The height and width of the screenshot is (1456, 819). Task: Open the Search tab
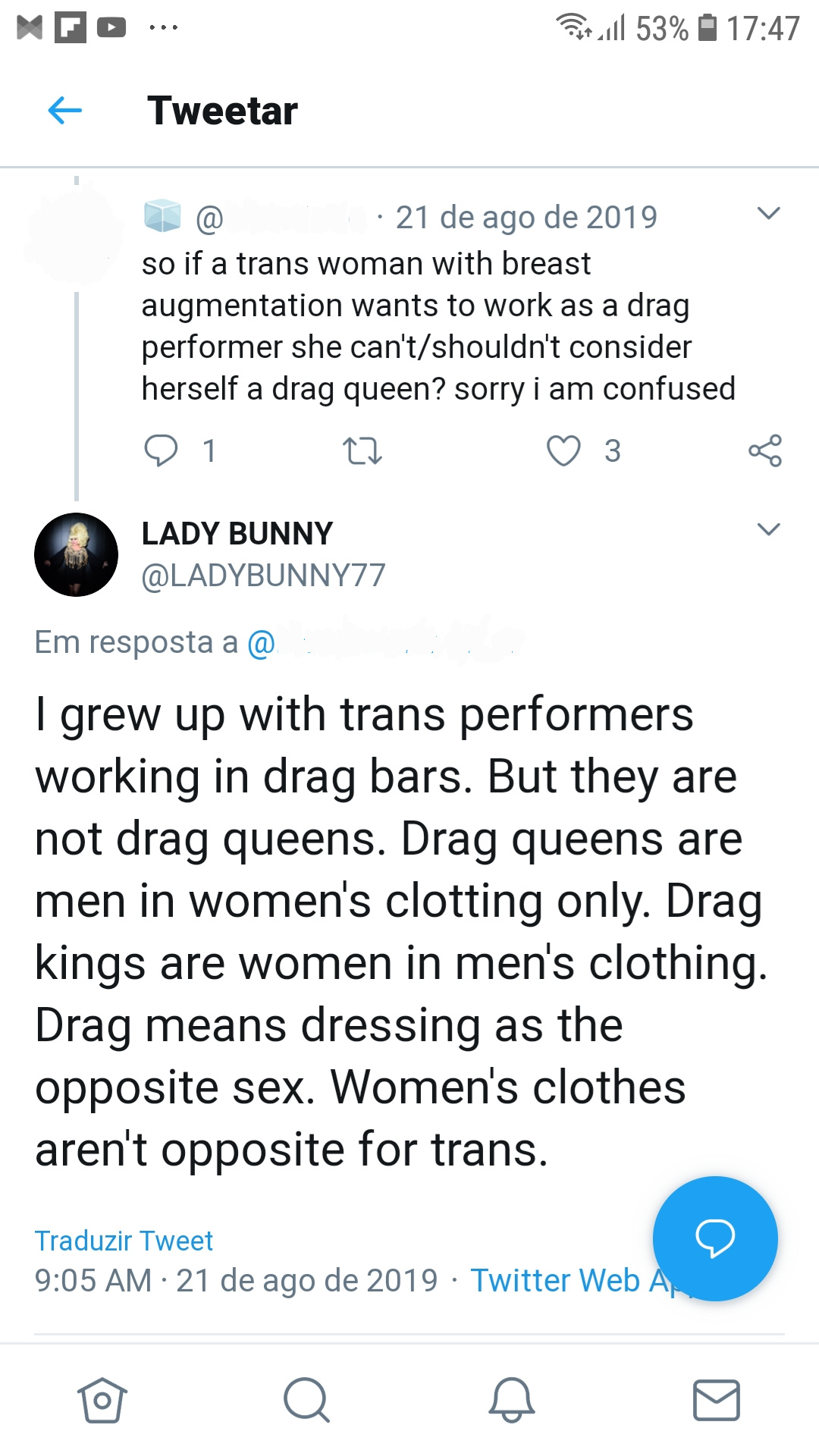click(306, 1400)
